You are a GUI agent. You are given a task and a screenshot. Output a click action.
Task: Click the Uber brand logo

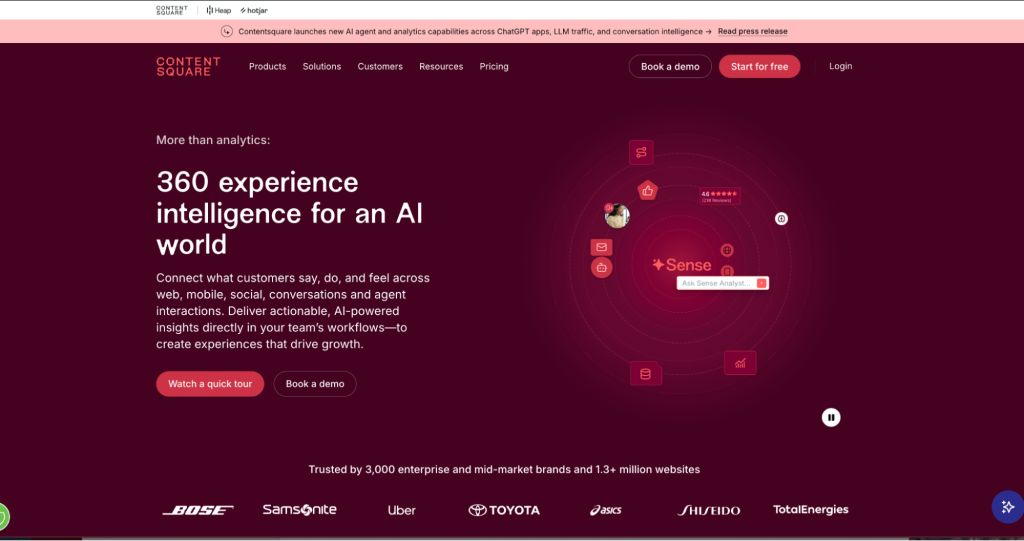pyautogui.click(x=402, y=510)
